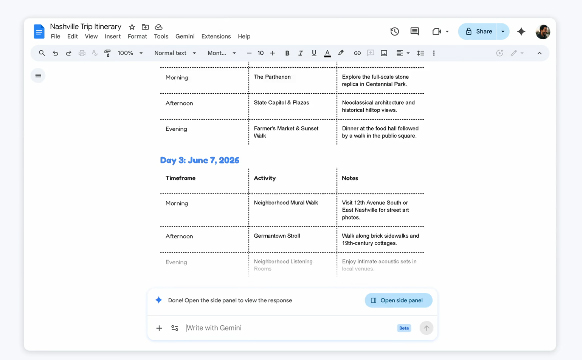This screenshot has height=360, width=582.
Task: Run spelling and grammar check
Action: tap(95, 53)
